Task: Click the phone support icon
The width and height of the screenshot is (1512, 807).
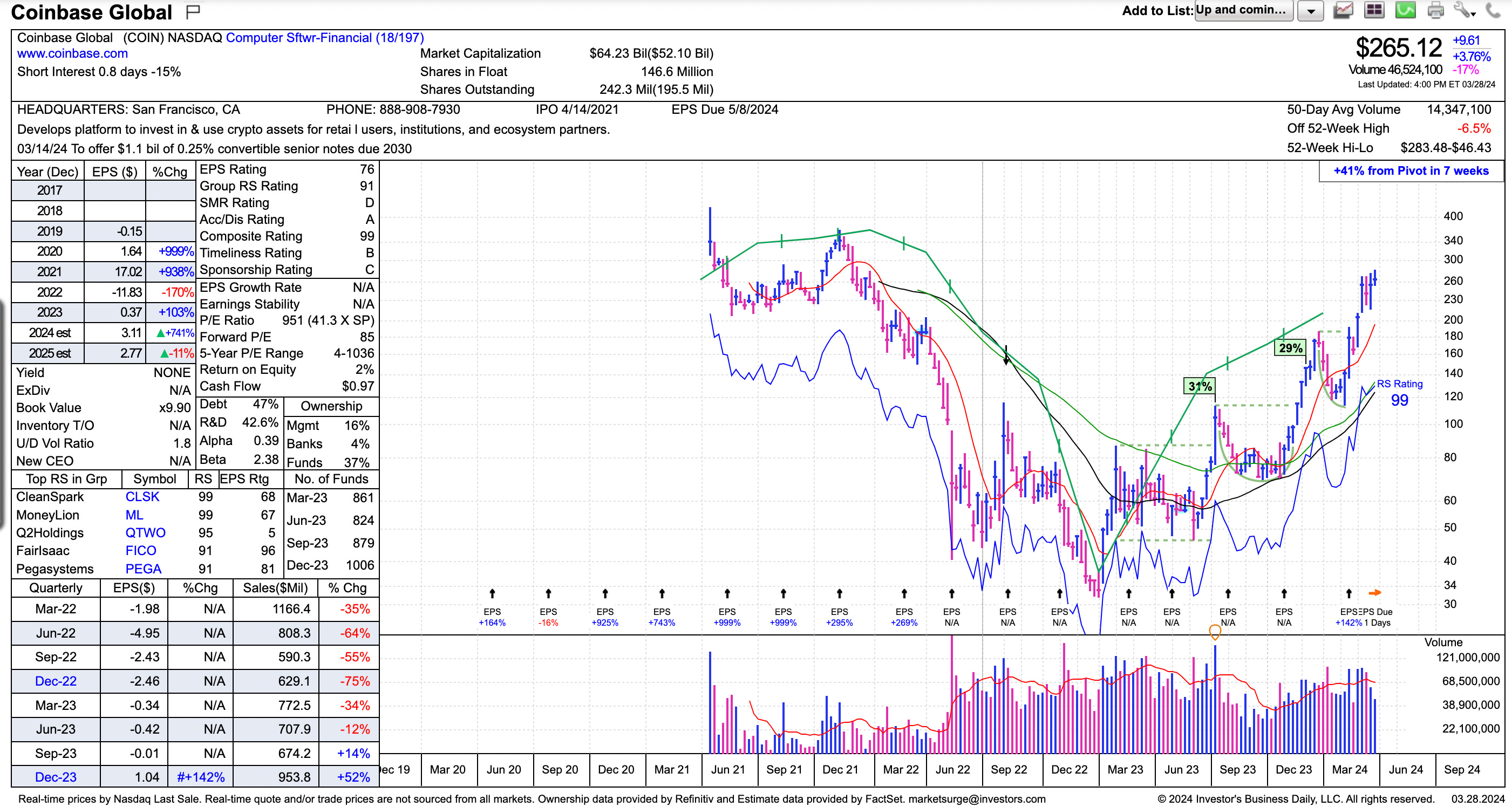Action: 1493,10
